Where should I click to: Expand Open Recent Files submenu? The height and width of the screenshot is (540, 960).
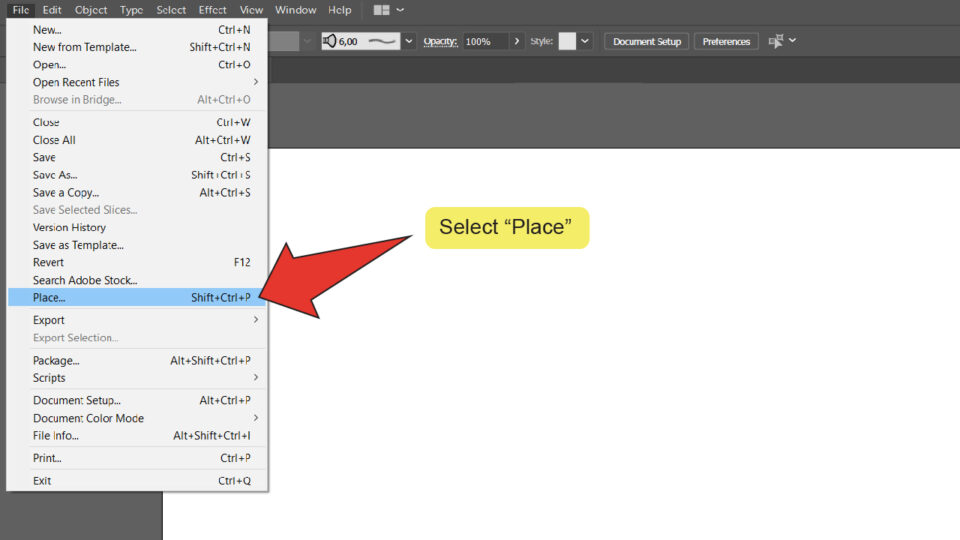click(138, 82)
